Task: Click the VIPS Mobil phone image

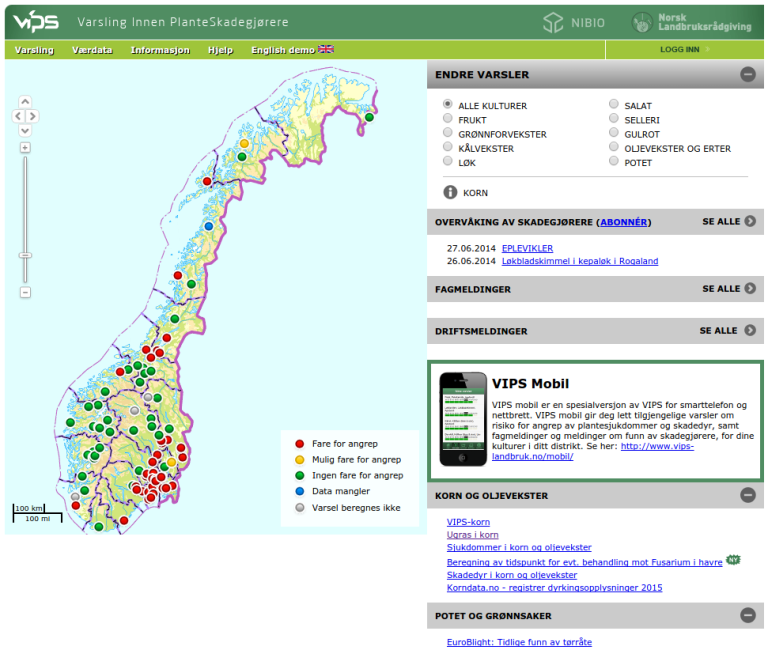Action: pos(462,419)
